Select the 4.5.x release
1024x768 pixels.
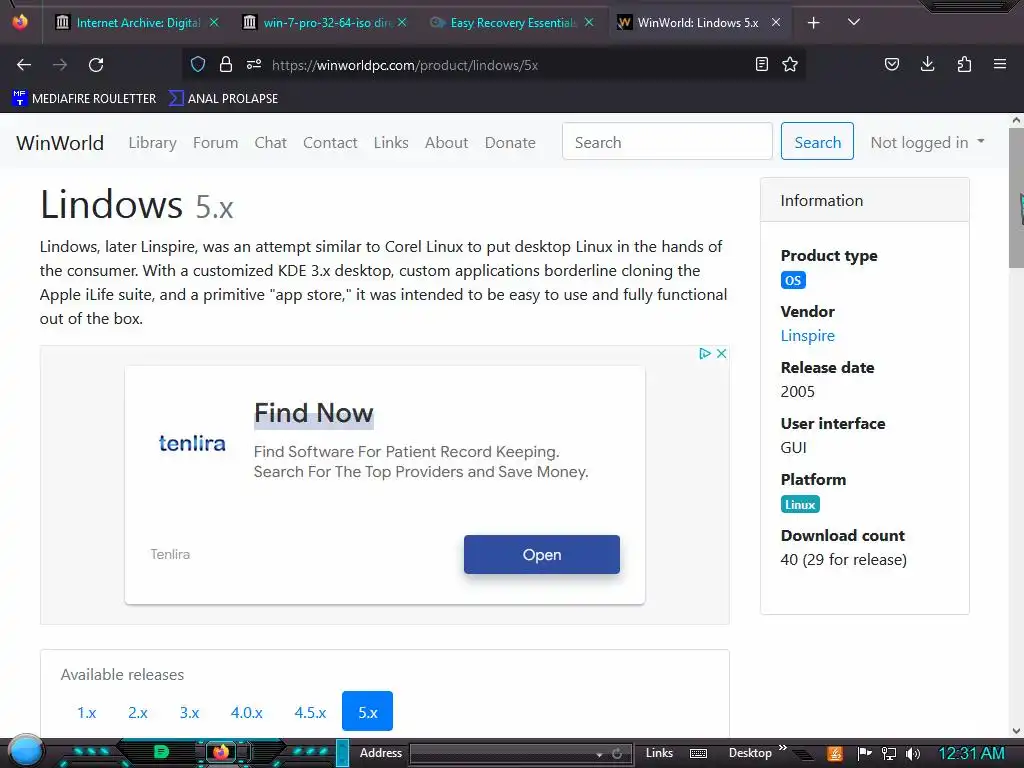coord(310,712)
